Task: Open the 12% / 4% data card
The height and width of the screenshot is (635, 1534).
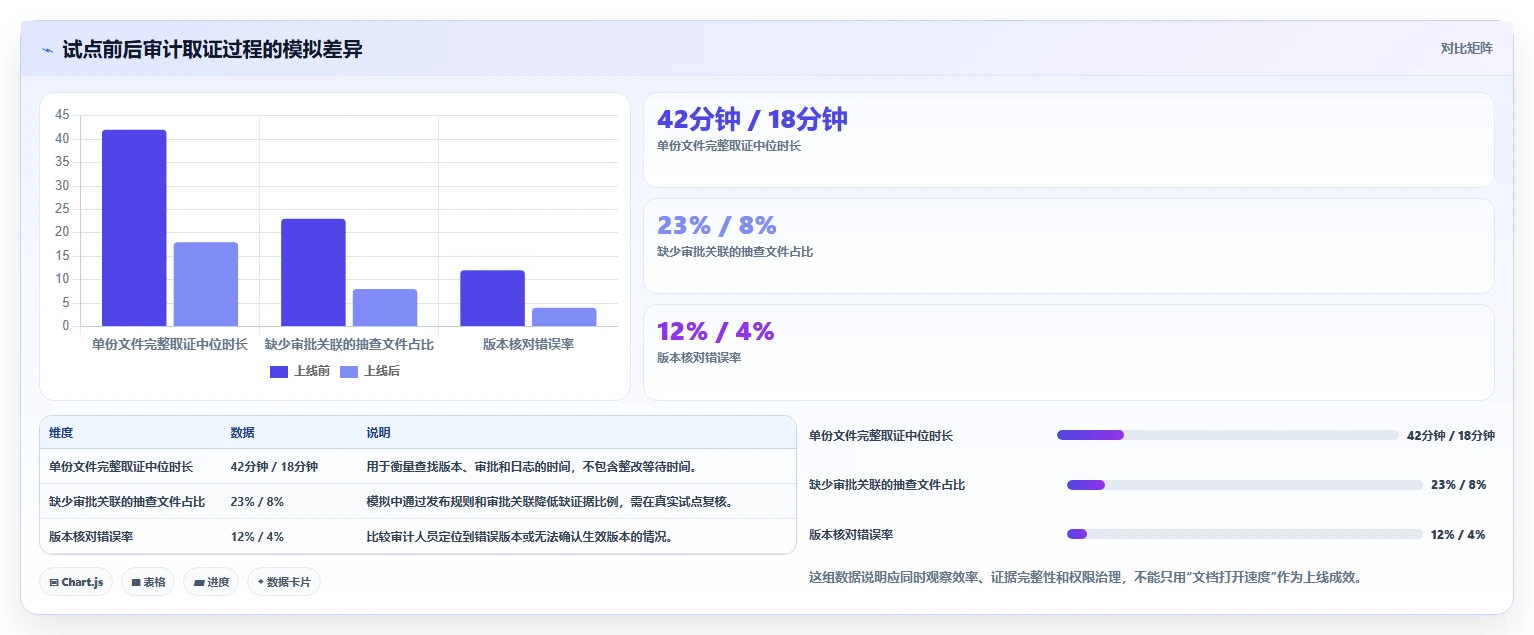Action: (x=1068, y=352)
